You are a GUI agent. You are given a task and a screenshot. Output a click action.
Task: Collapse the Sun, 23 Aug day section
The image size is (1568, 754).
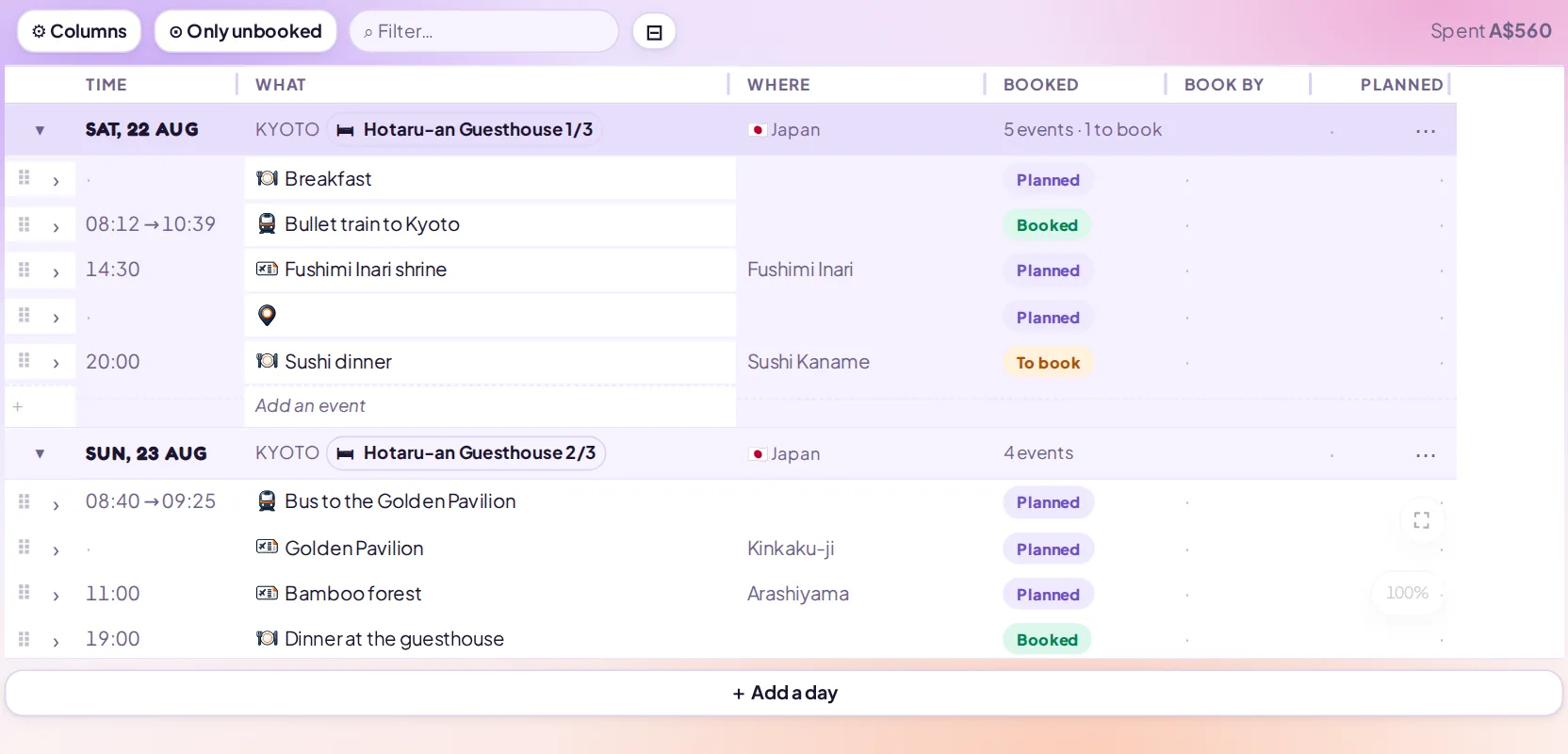coord(40,453)
